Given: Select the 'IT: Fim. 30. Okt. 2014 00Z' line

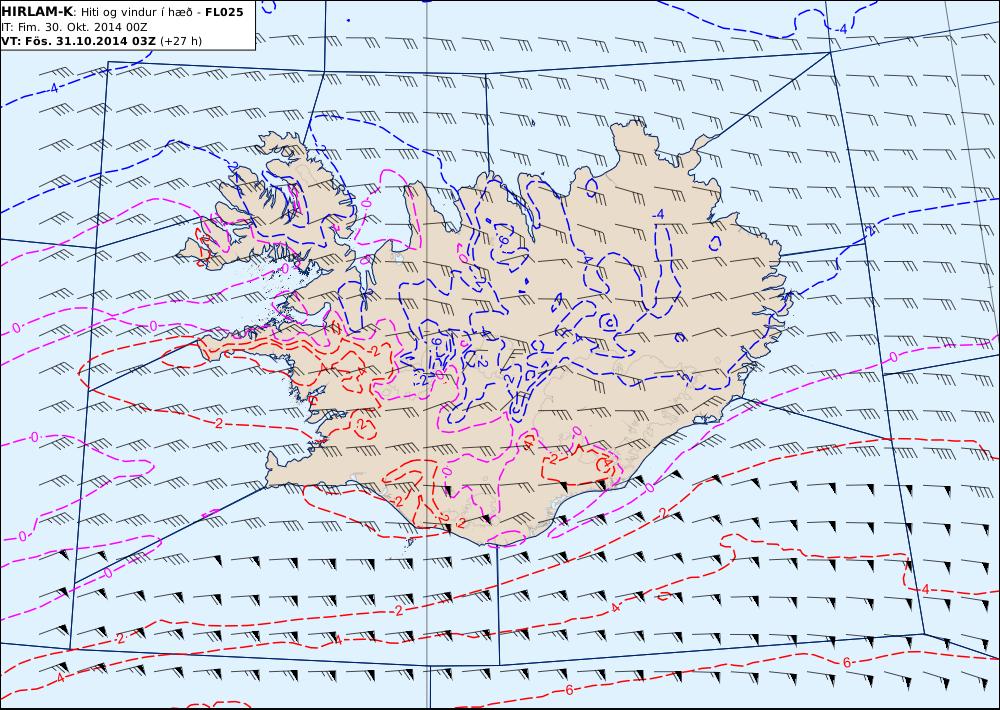Looking at the screenshot, I should tap(75, 27).
